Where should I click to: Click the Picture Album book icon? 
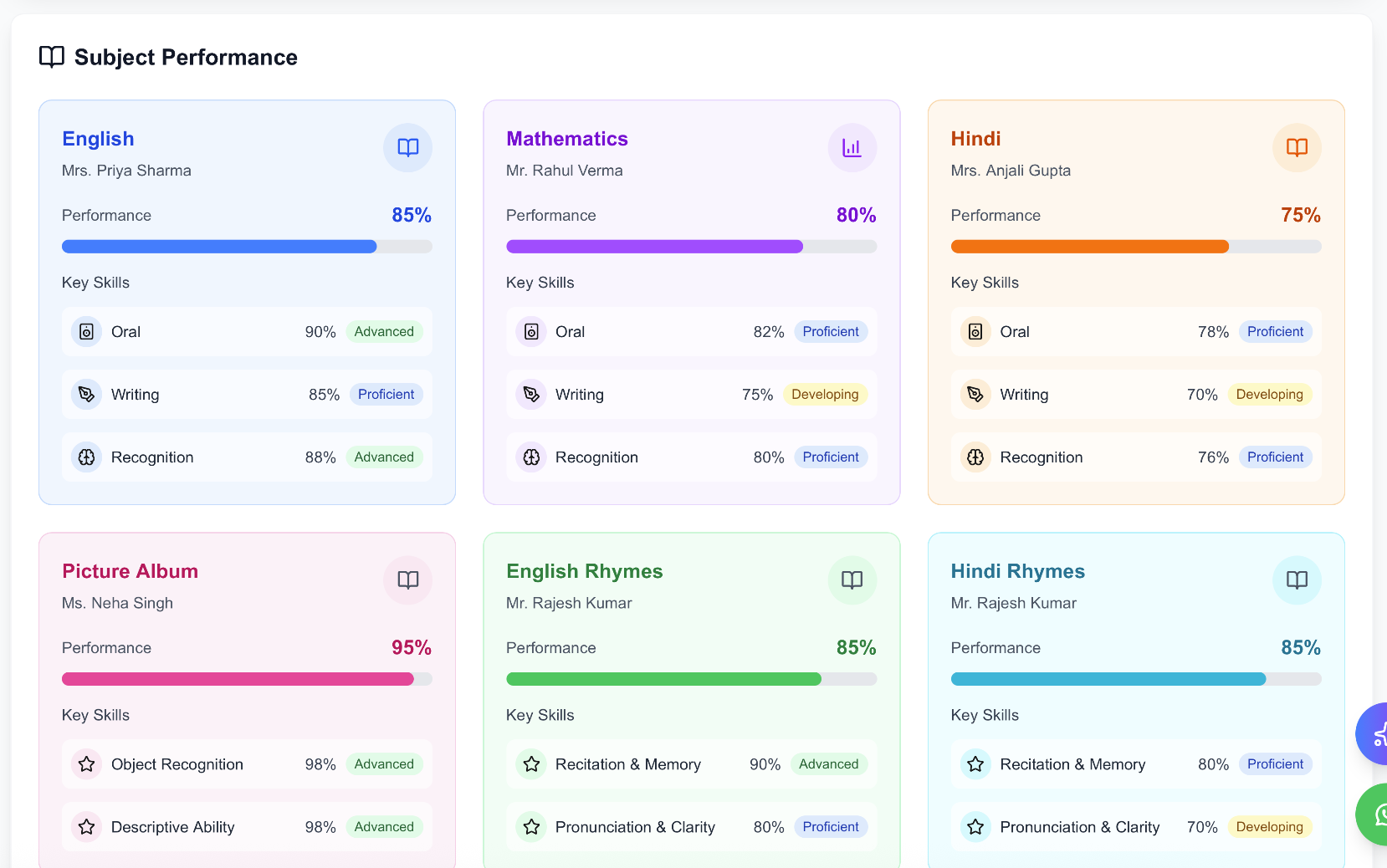pos(407,580)
